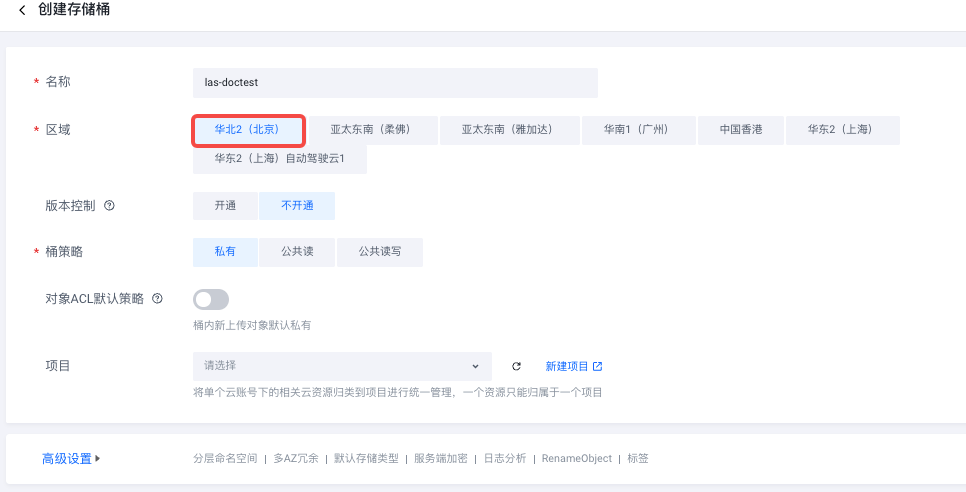
Task: Click 多AZ冗余 in advanced settings
Action: [296, 459]
